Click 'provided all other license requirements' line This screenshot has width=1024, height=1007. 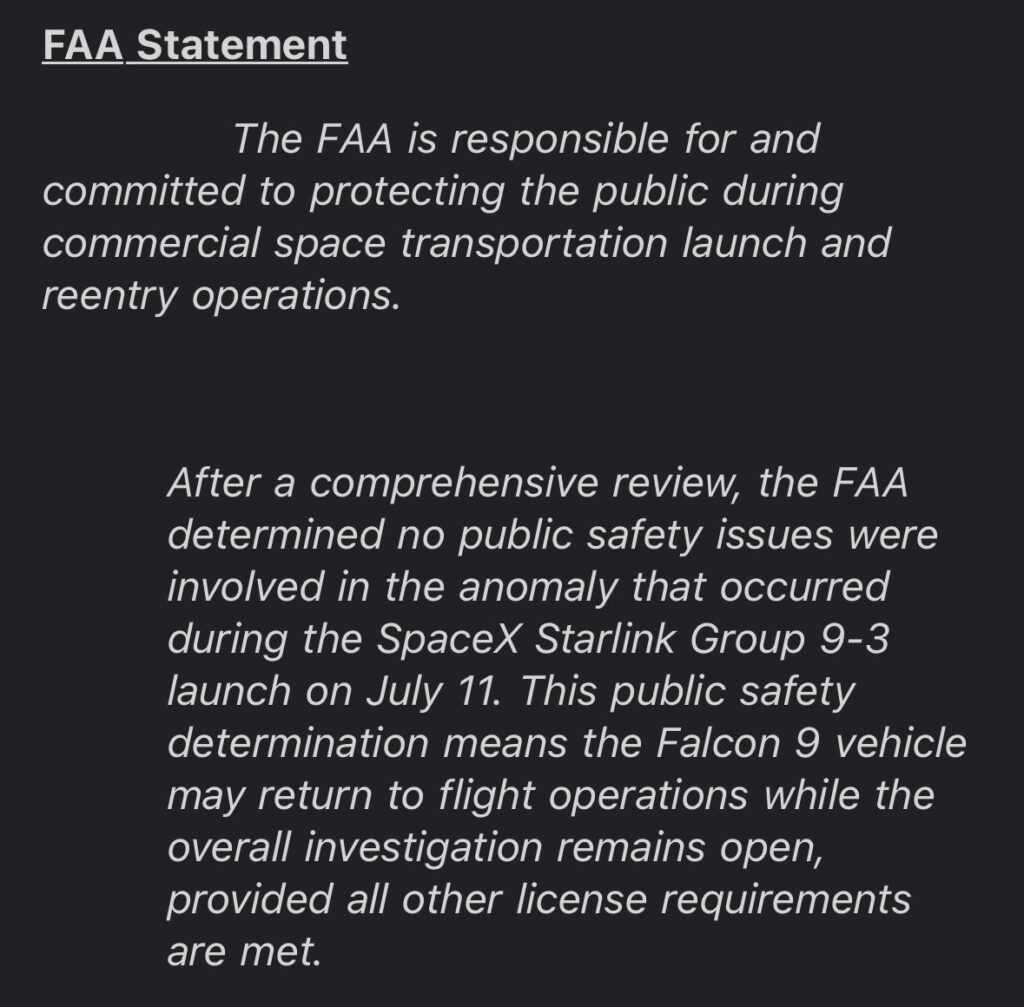point(539,900)
